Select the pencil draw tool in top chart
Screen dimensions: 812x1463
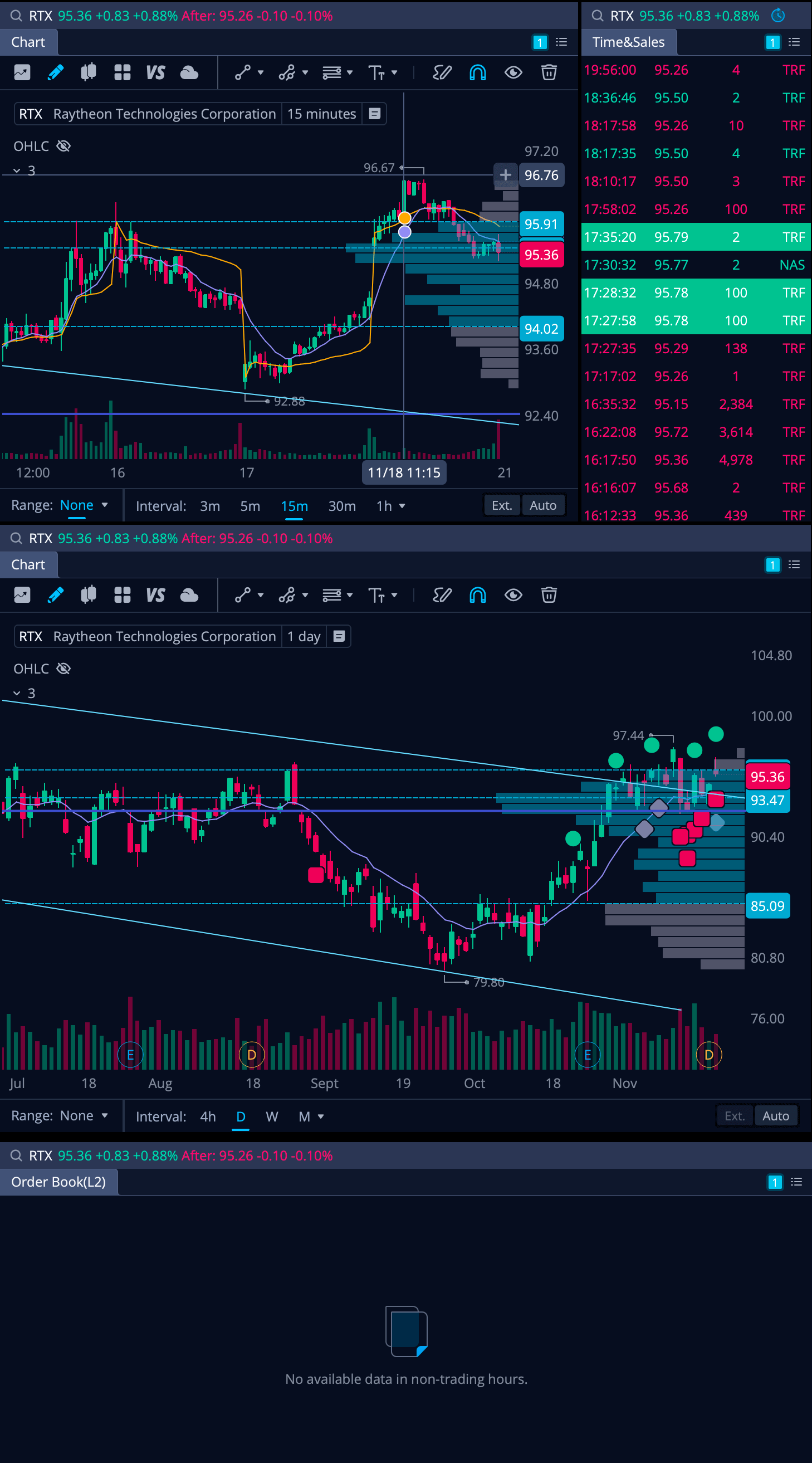pos(55,72)
